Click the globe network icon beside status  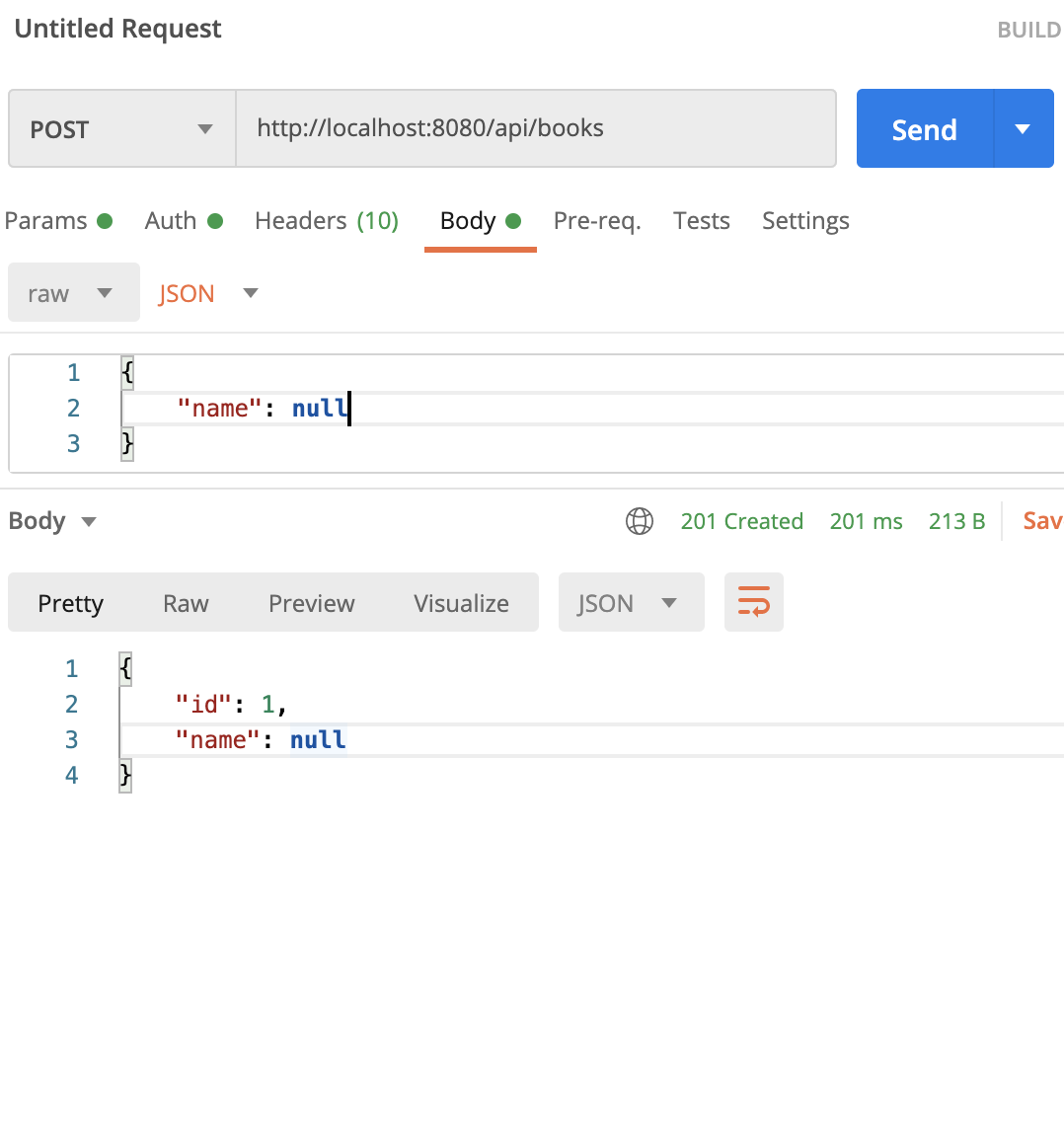coord(639,521)
